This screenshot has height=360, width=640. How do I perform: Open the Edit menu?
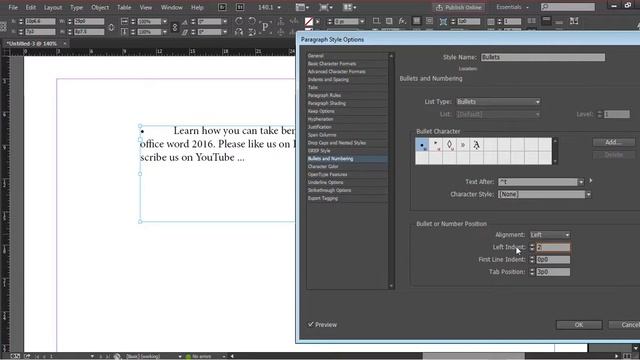[31, 7]
